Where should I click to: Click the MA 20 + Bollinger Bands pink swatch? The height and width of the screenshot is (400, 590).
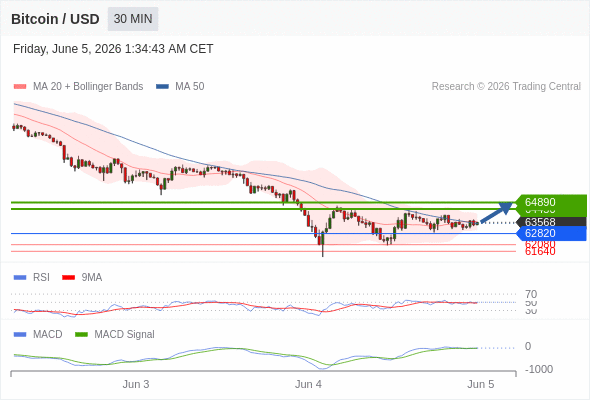pos(20,87)
